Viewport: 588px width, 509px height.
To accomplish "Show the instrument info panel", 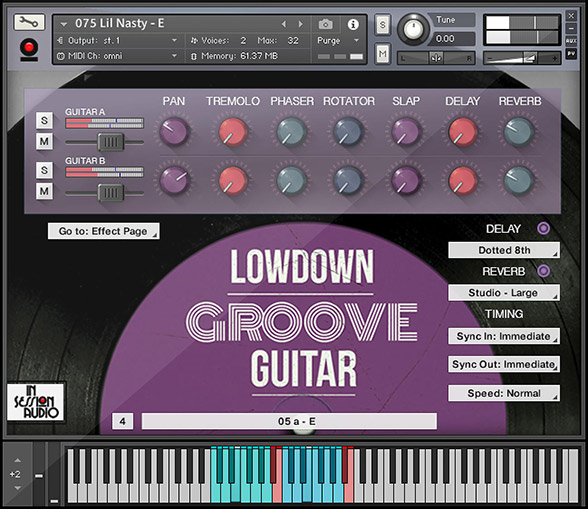I will [352, 24].
